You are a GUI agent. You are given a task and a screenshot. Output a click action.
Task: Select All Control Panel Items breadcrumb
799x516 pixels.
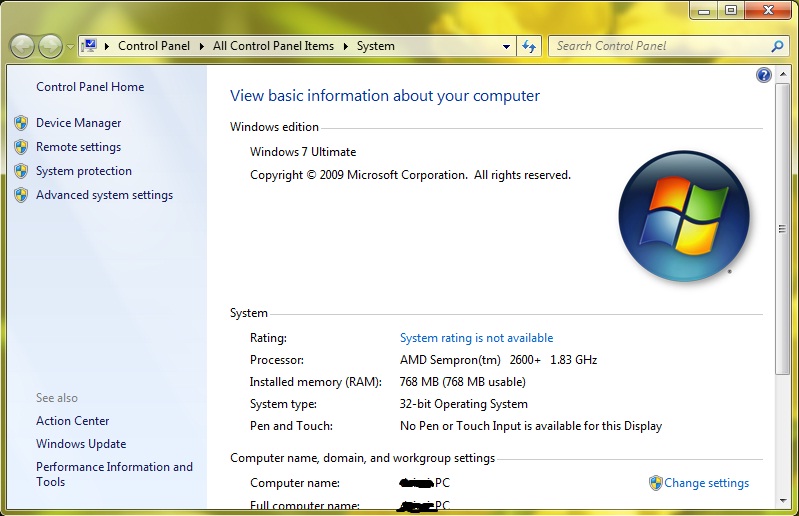point(273,46)
